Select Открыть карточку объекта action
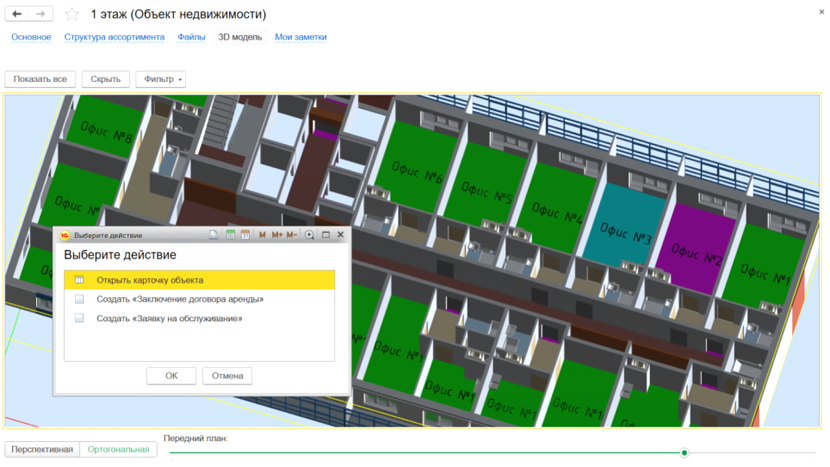Image resolution: width=830 pixels, height=467 pixels. (x=200, y=280)
